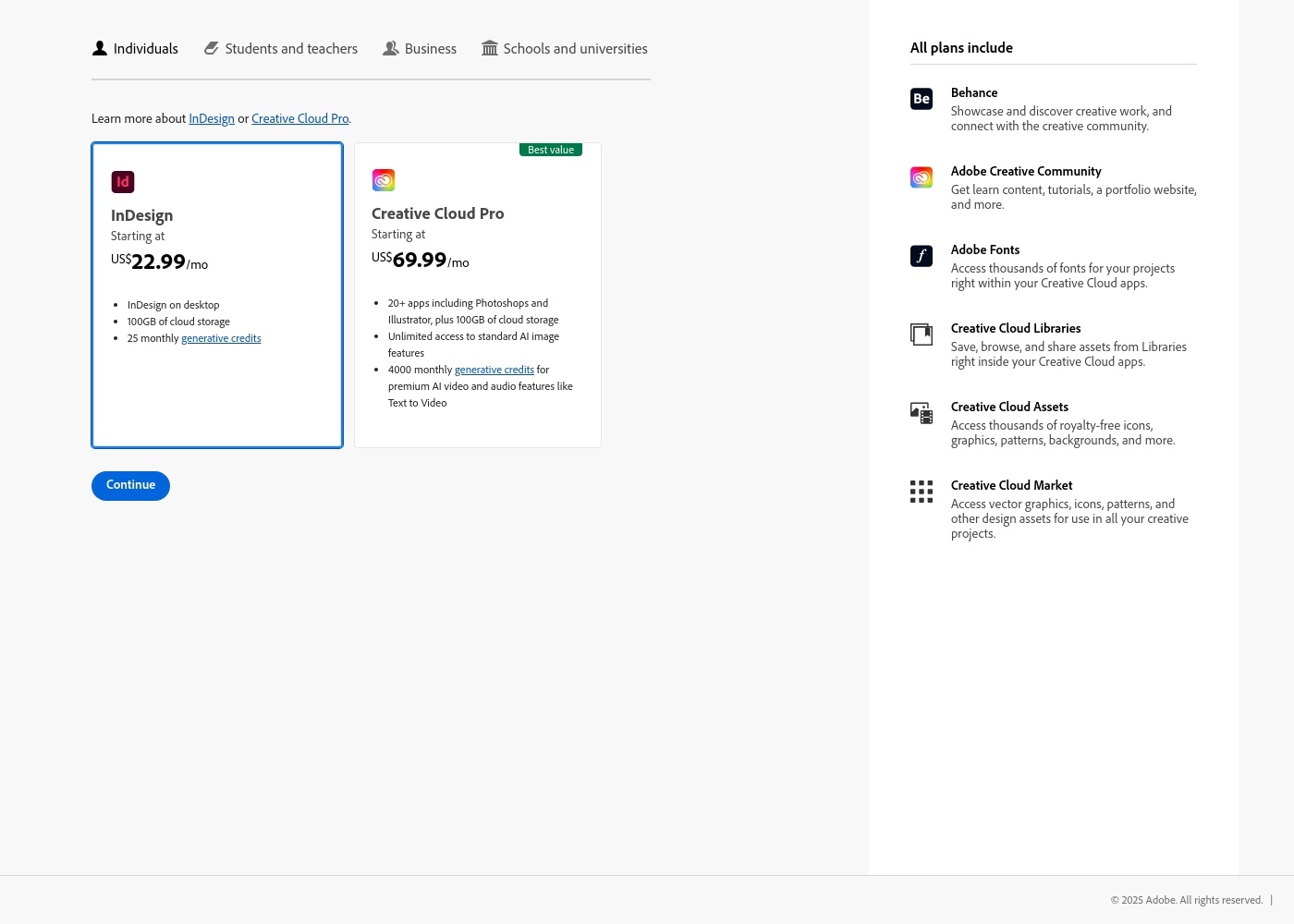
Task: Select the Creative Cloud Pro plan card
Action: tap(478, 295)
